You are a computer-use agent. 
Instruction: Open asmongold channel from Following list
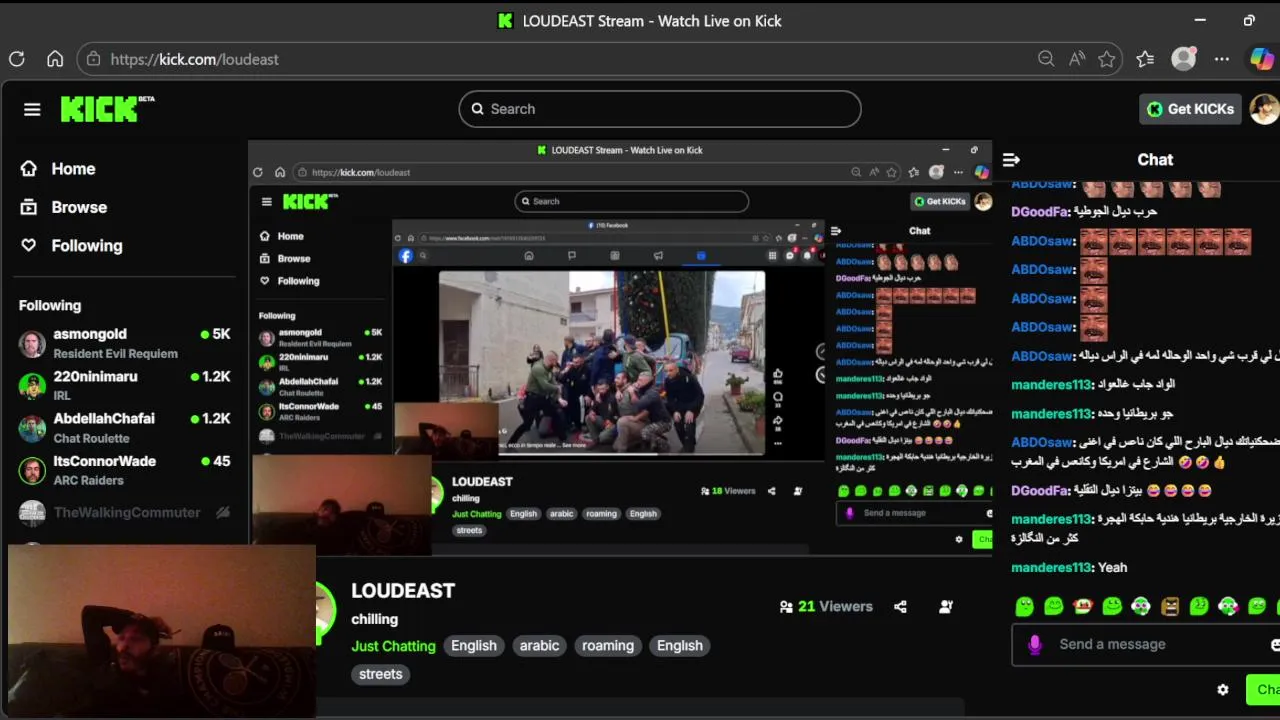(x=125, y=343)
